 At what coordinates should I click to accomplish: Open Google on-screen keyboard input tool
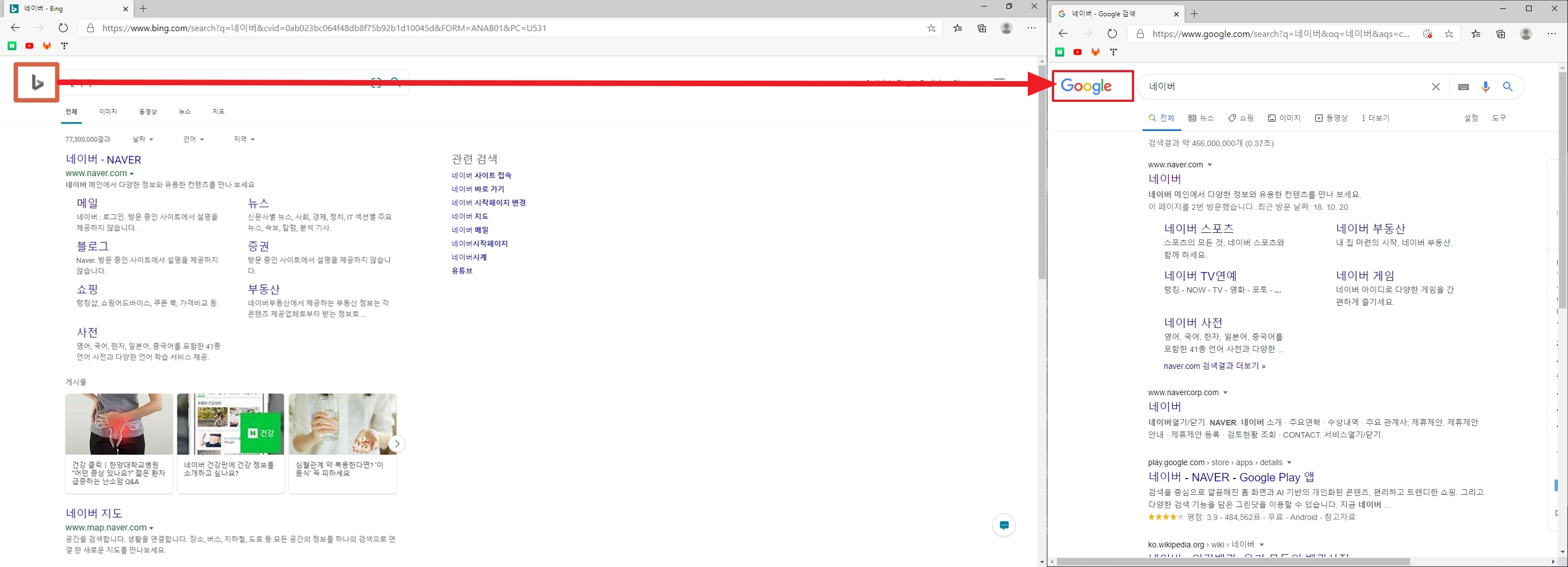pos(1464,87)
